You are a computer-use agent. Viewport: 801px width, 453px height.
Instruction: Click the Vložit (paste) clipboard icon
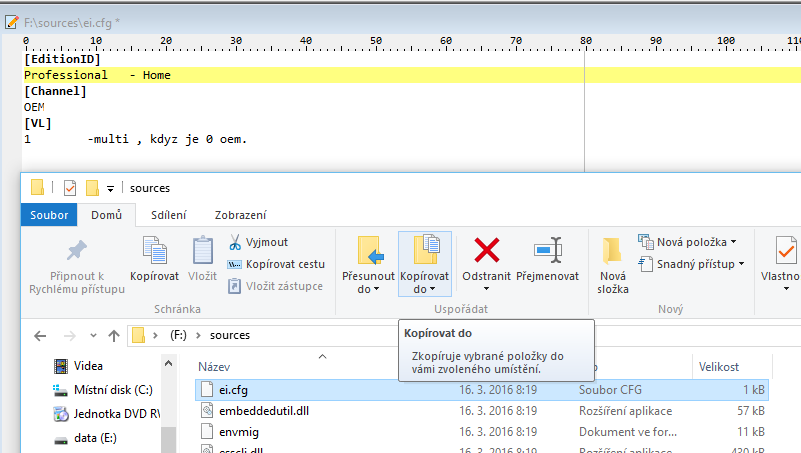coord(202,250)
